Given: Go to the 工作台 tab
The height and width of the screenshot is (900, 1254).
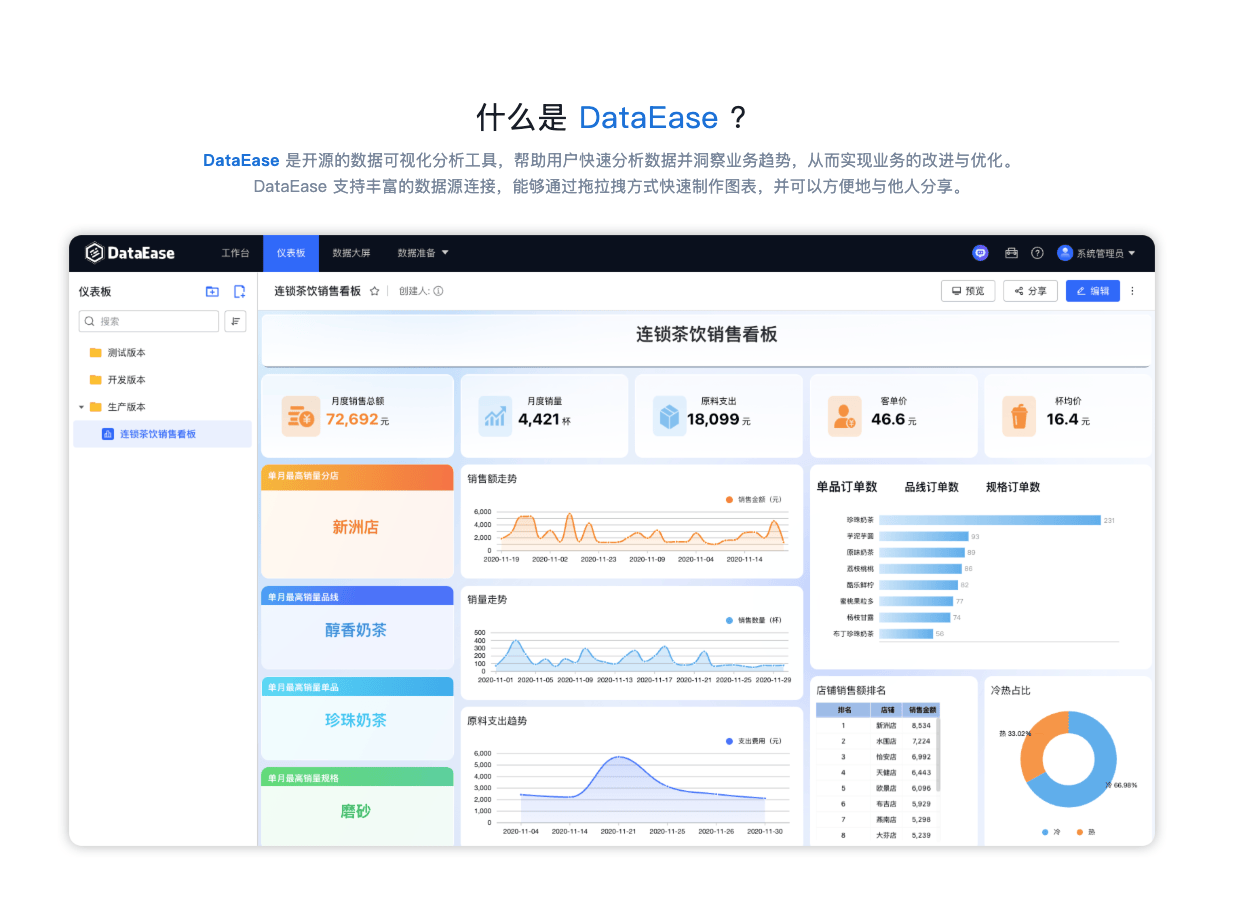Looking at the screenshot, I should 235,253.
